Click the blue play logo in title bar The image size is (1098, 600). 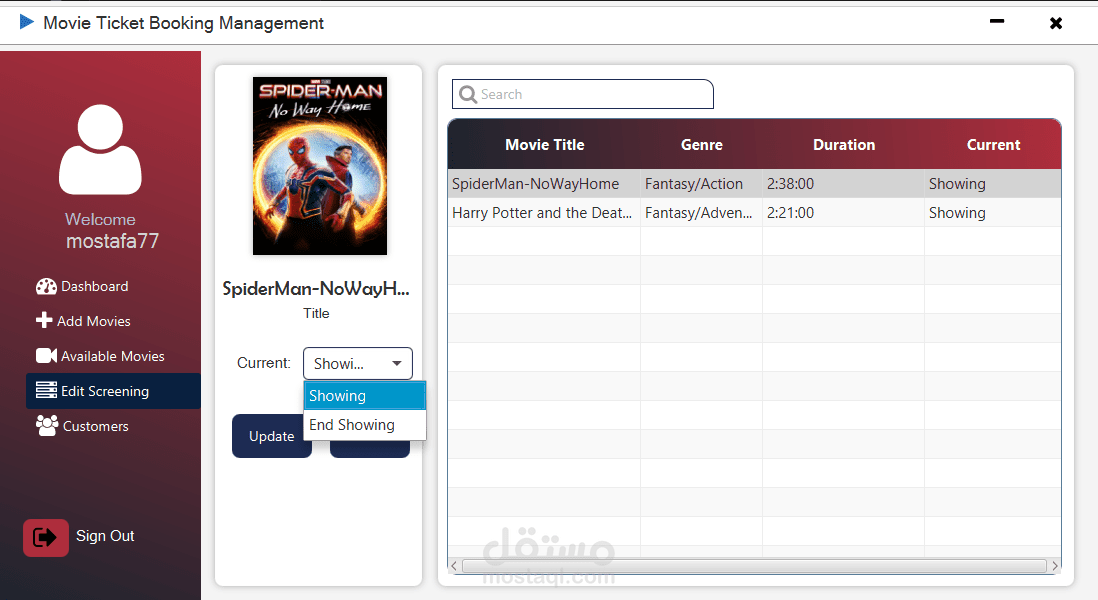point(27,22)
